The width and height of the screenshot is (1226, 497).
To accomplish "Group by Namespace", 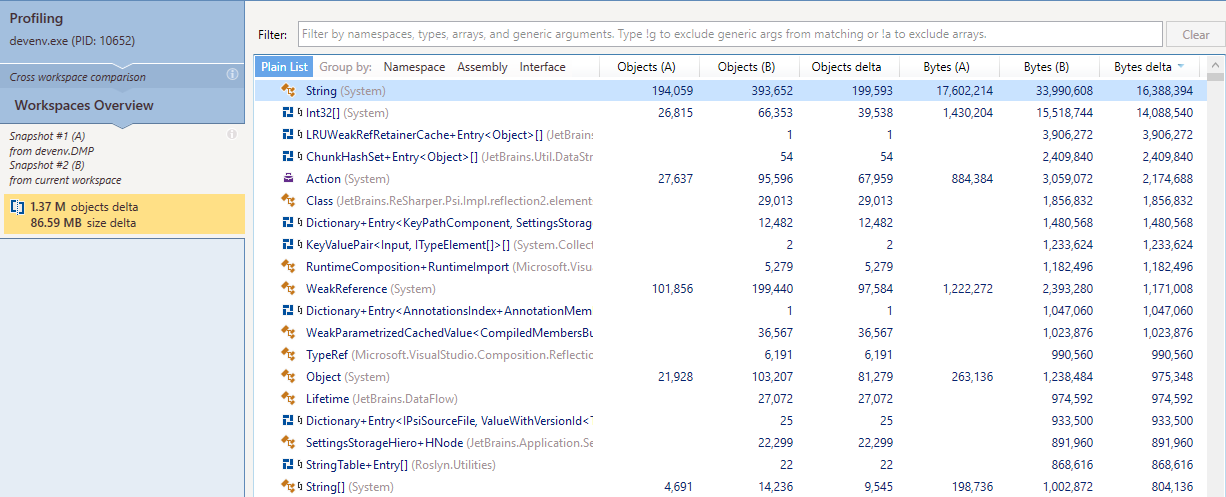I will 414,67.
